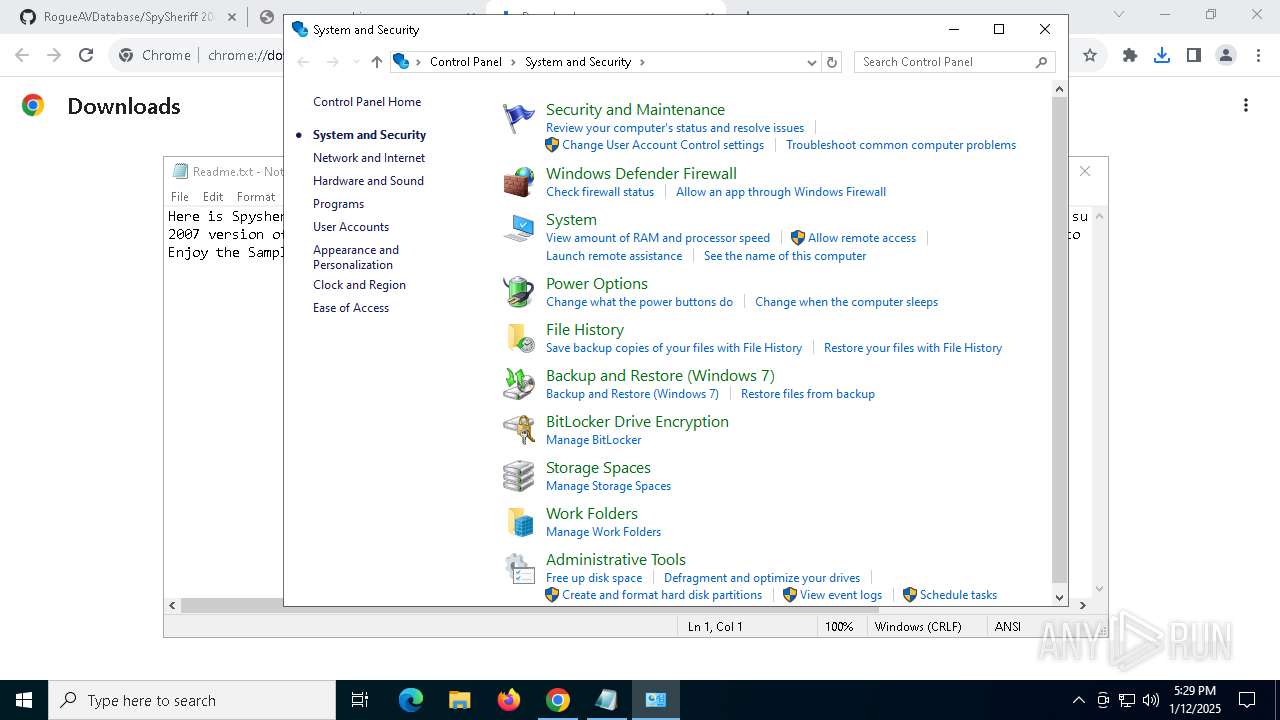The width and height of the screenshot is (1280, 720).
Task: Click the Control Panel address bar icon
Action: (401, 62)
